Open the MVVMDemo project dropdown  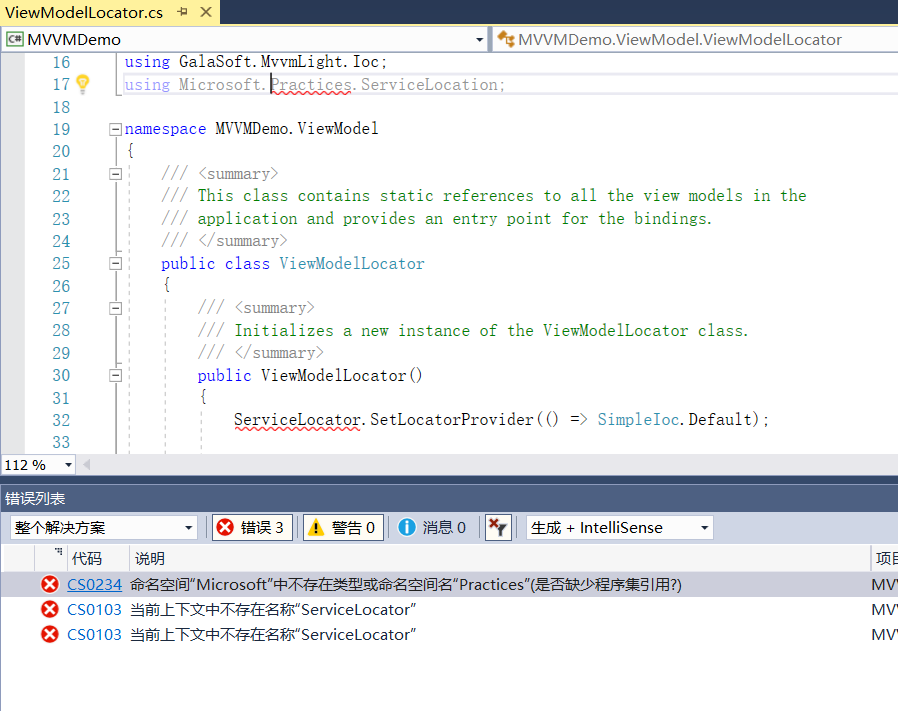479,40
